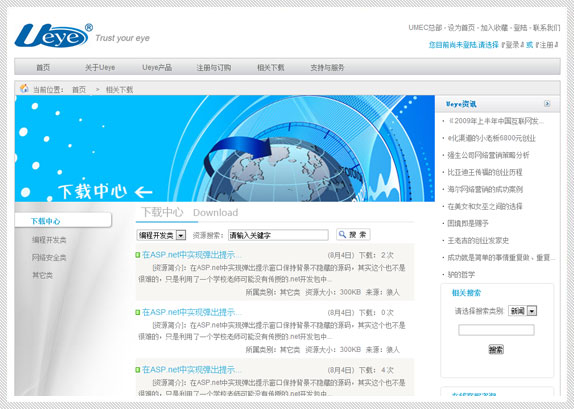
Task: Select 相关下载 in the navigation bar
Action: [x=271, y=67]
